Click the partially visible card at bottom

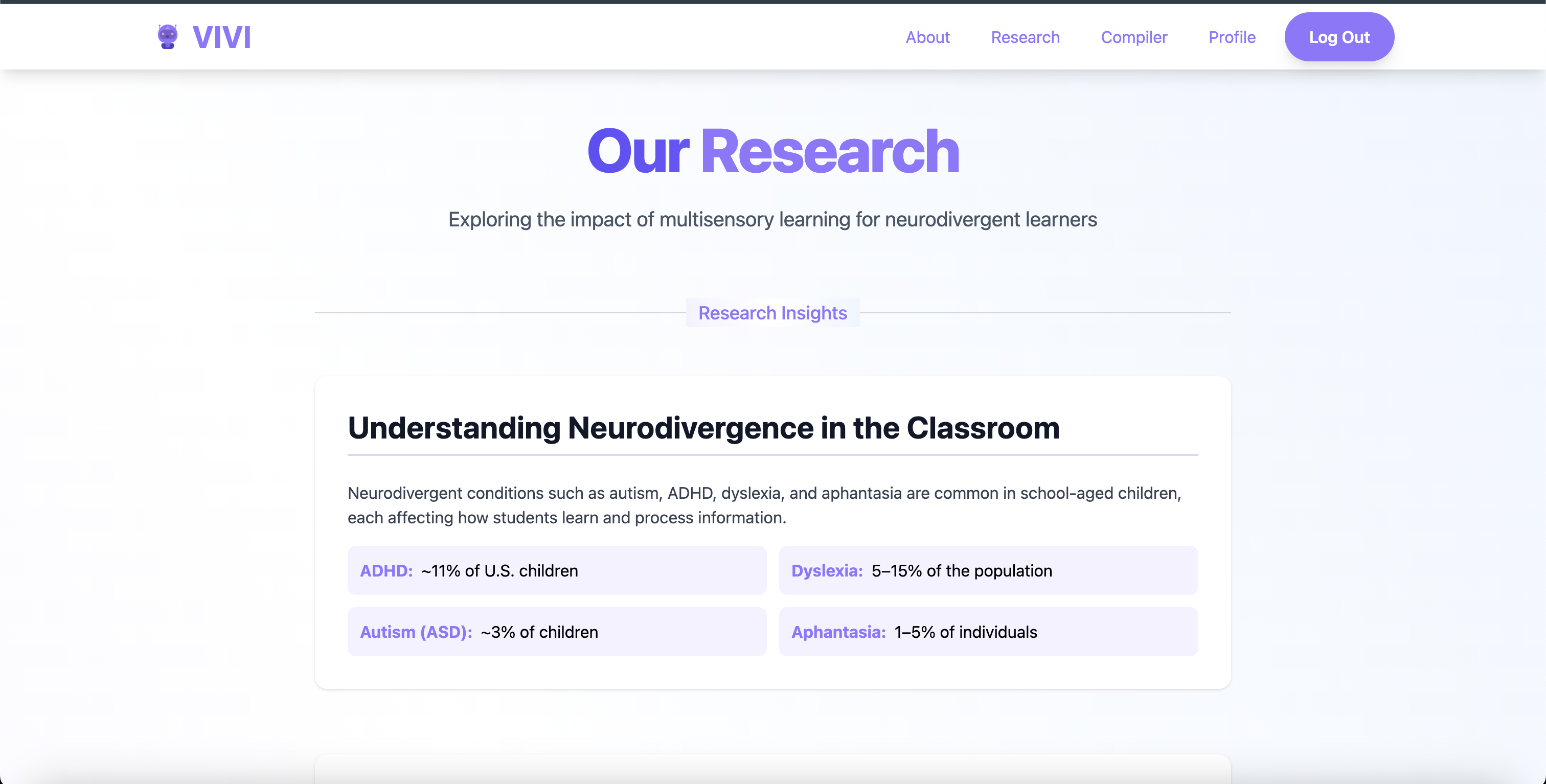pyautogui.click(x=772, y=770)
